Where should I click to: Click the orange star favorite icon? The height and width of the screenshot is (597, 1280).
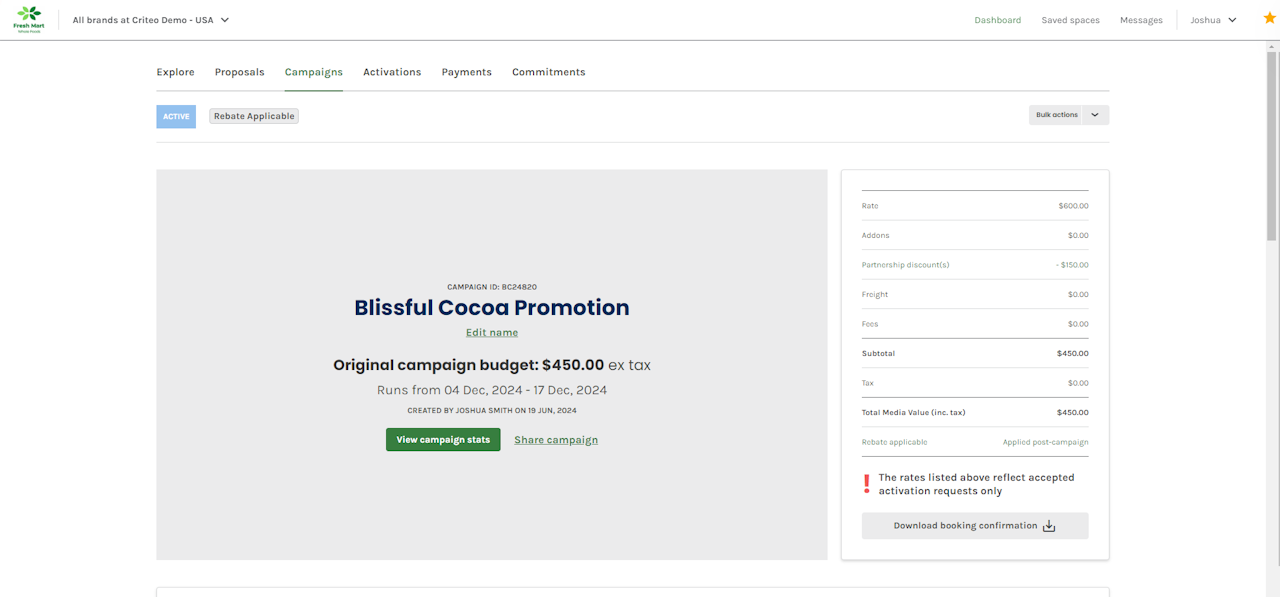[1269, 19]
